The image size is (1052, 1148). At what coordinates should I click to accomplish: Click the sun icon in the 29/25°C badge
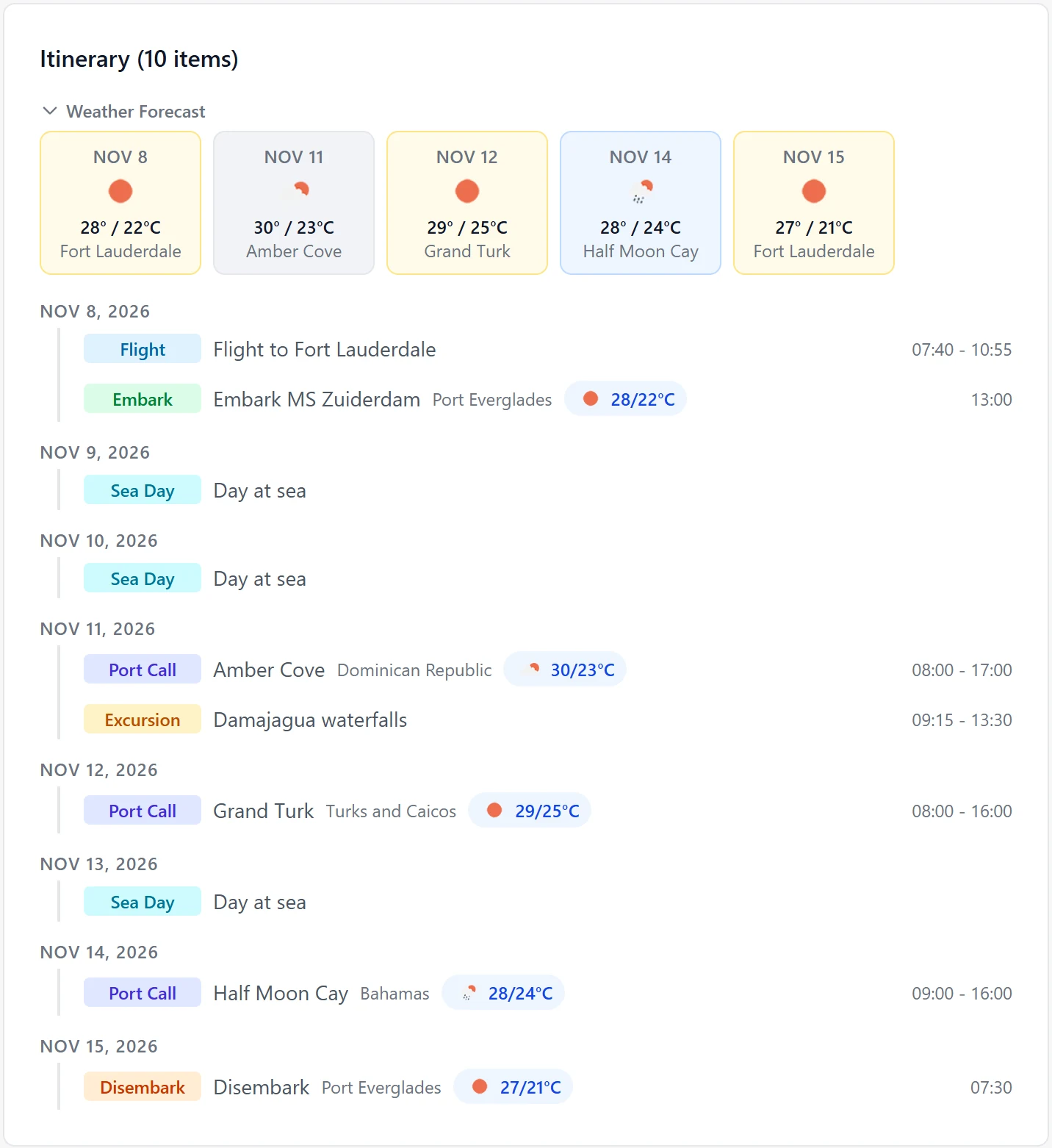point(494,810)
